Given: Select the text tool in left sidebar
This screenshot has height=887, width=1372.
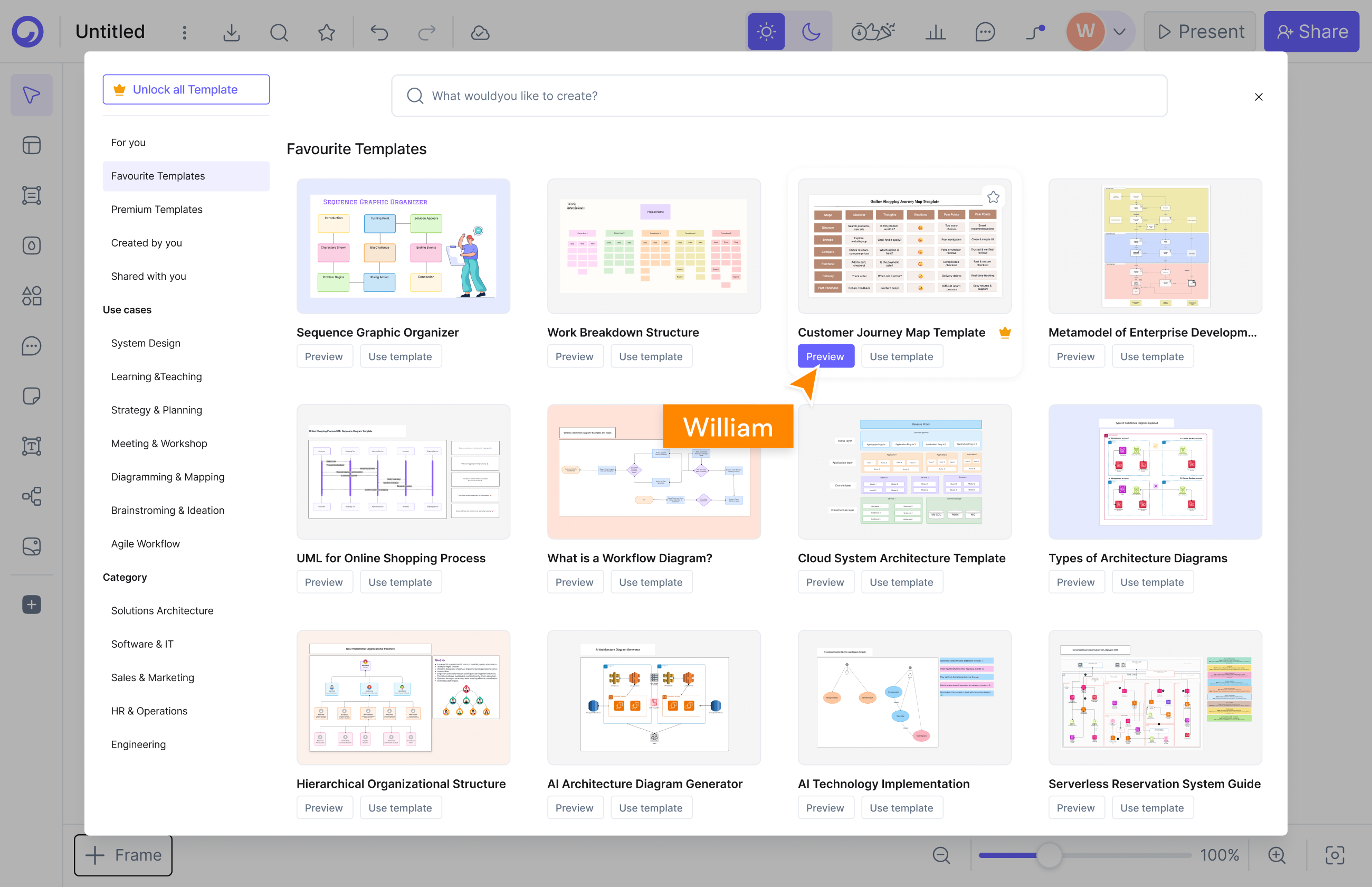Looking at the screenshot, I should (32, 446).
